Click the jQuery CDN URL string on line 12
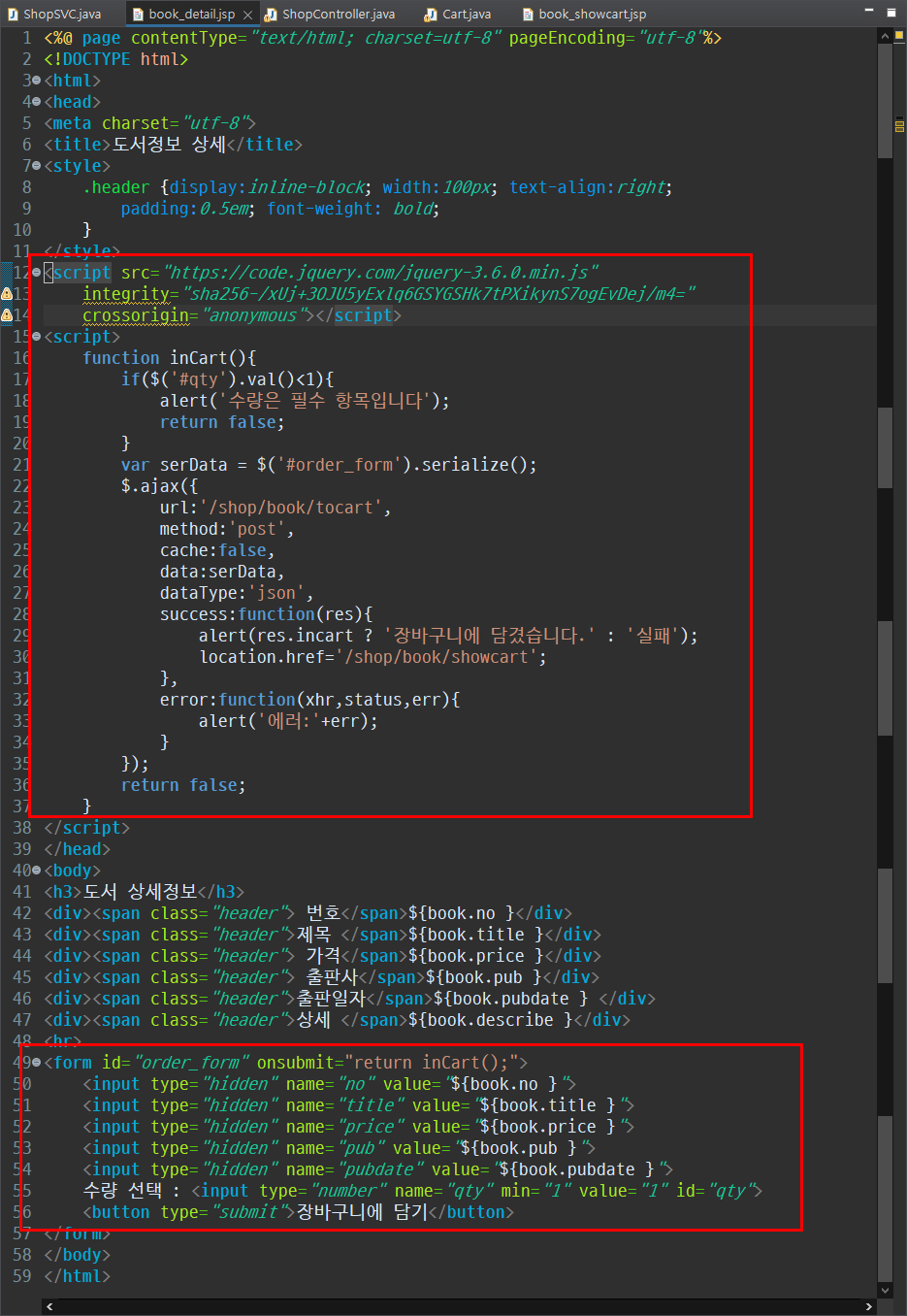 [x=381, y=273]
